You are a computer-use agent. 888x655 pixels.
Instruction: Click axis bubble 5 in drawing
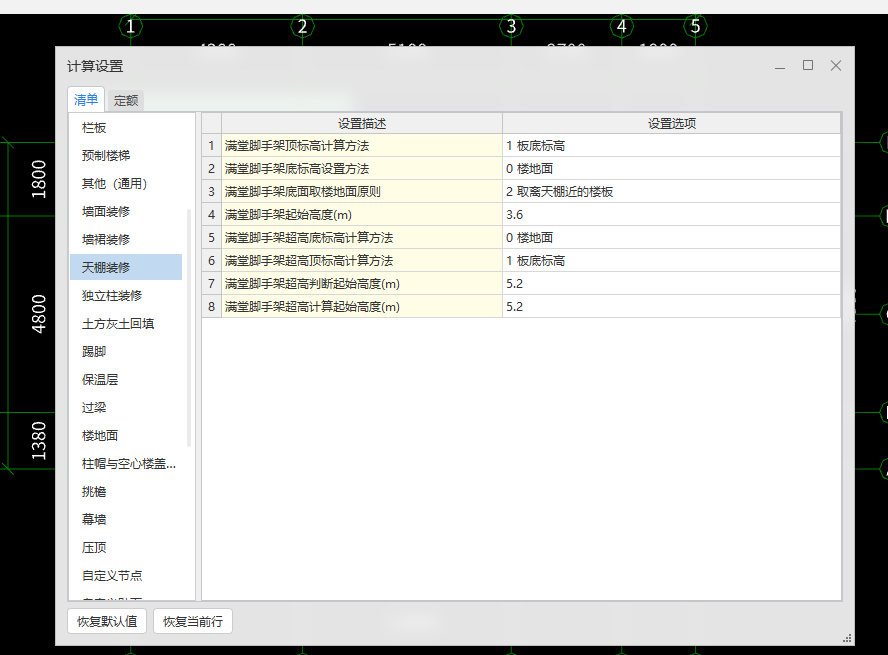coord(695,26)
